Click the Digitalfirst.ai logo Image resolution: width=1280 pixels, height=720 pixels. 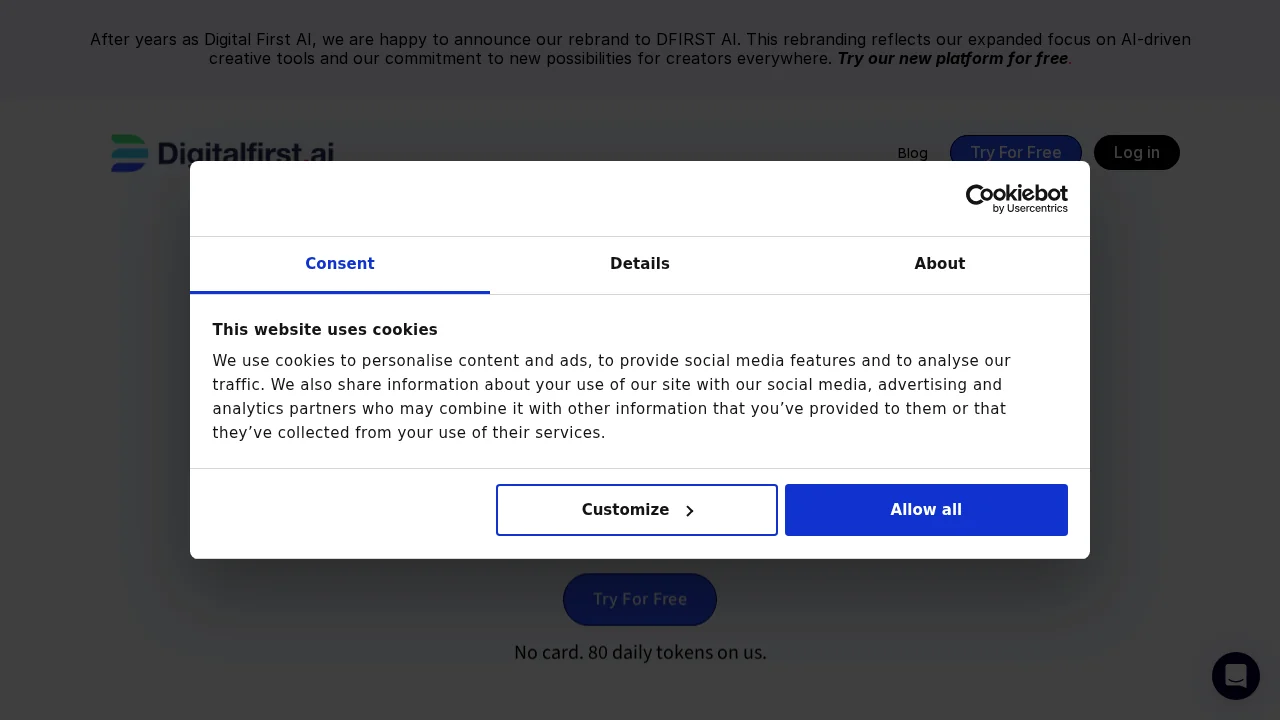pyautogui.click(x=222, y=153)
